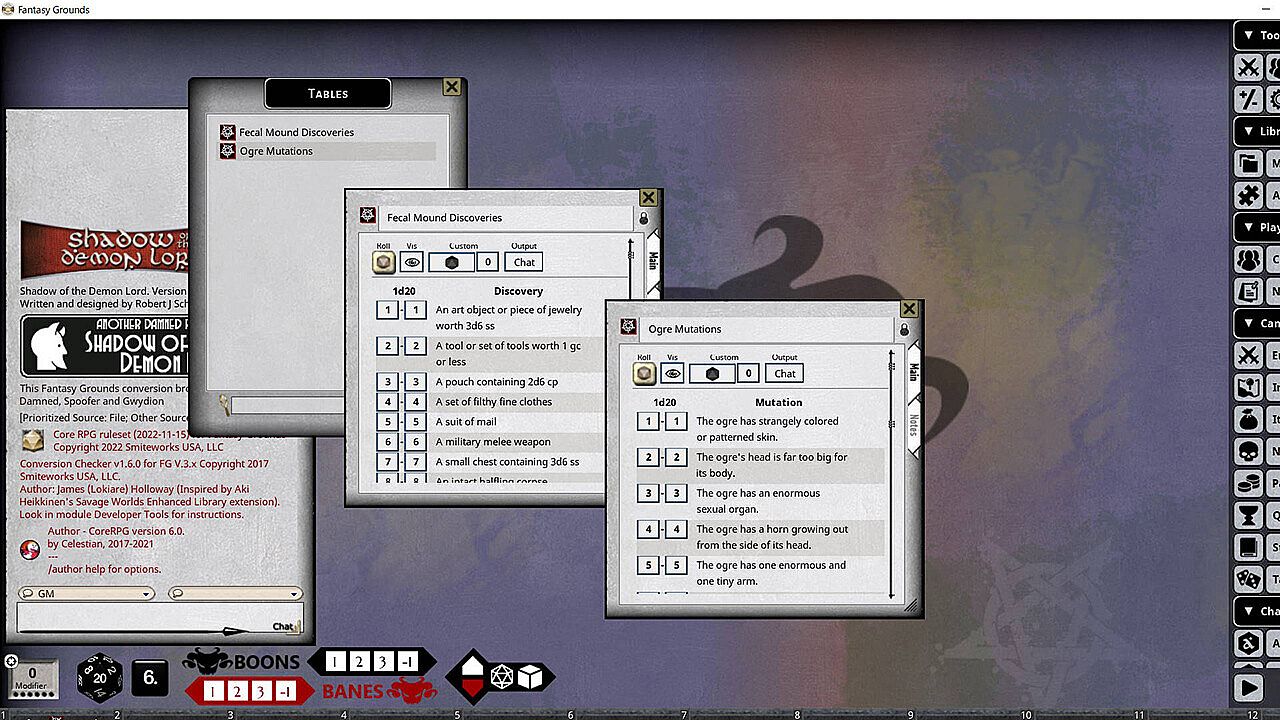This screenshot has width=1280, height=720.
Task: Open modifier settings gear icon
Action: [x=11, y=661]
